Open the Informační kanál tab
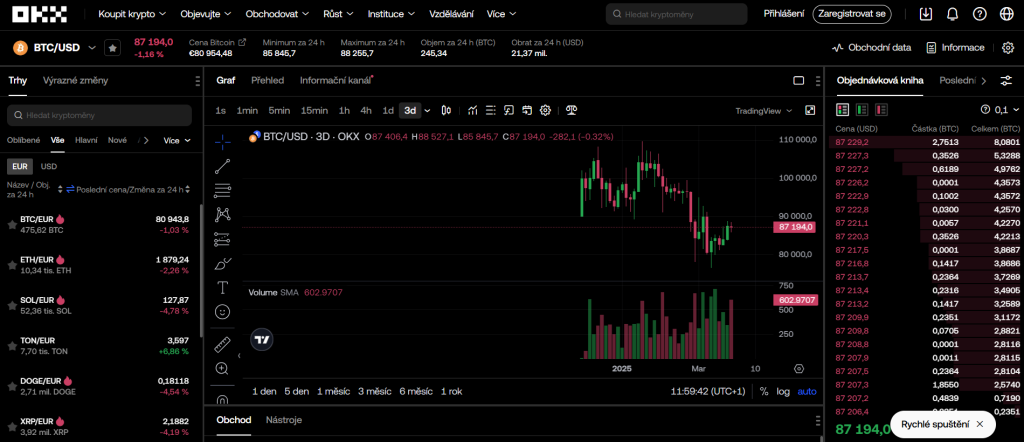Image resolution: width=1024 pixels, height=442 pixels. (335, 80)
